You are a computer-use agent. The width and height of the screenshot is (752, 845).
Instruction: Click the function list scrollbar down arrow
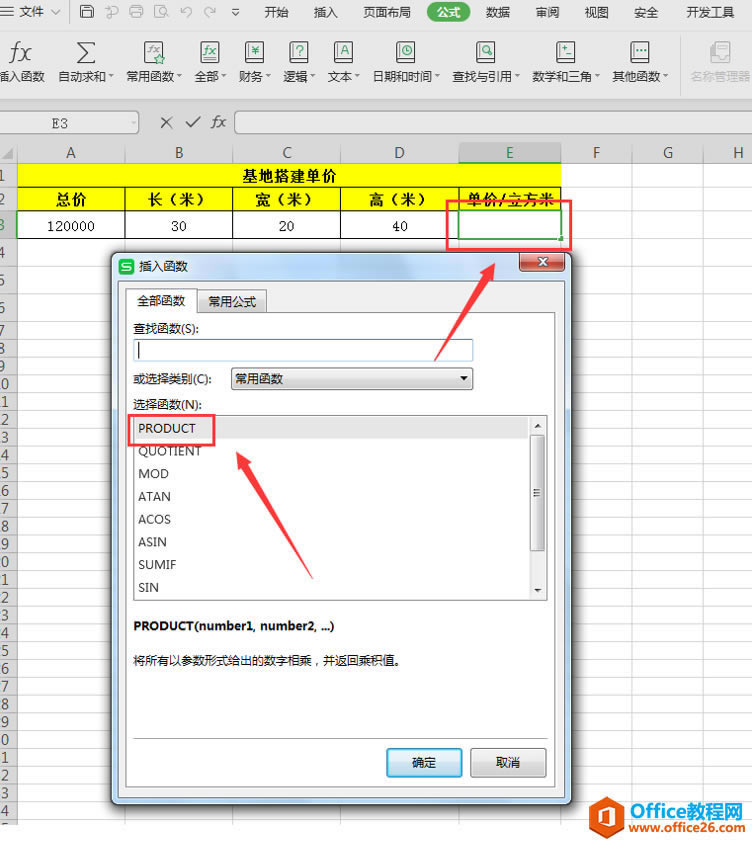pos(537,591)
